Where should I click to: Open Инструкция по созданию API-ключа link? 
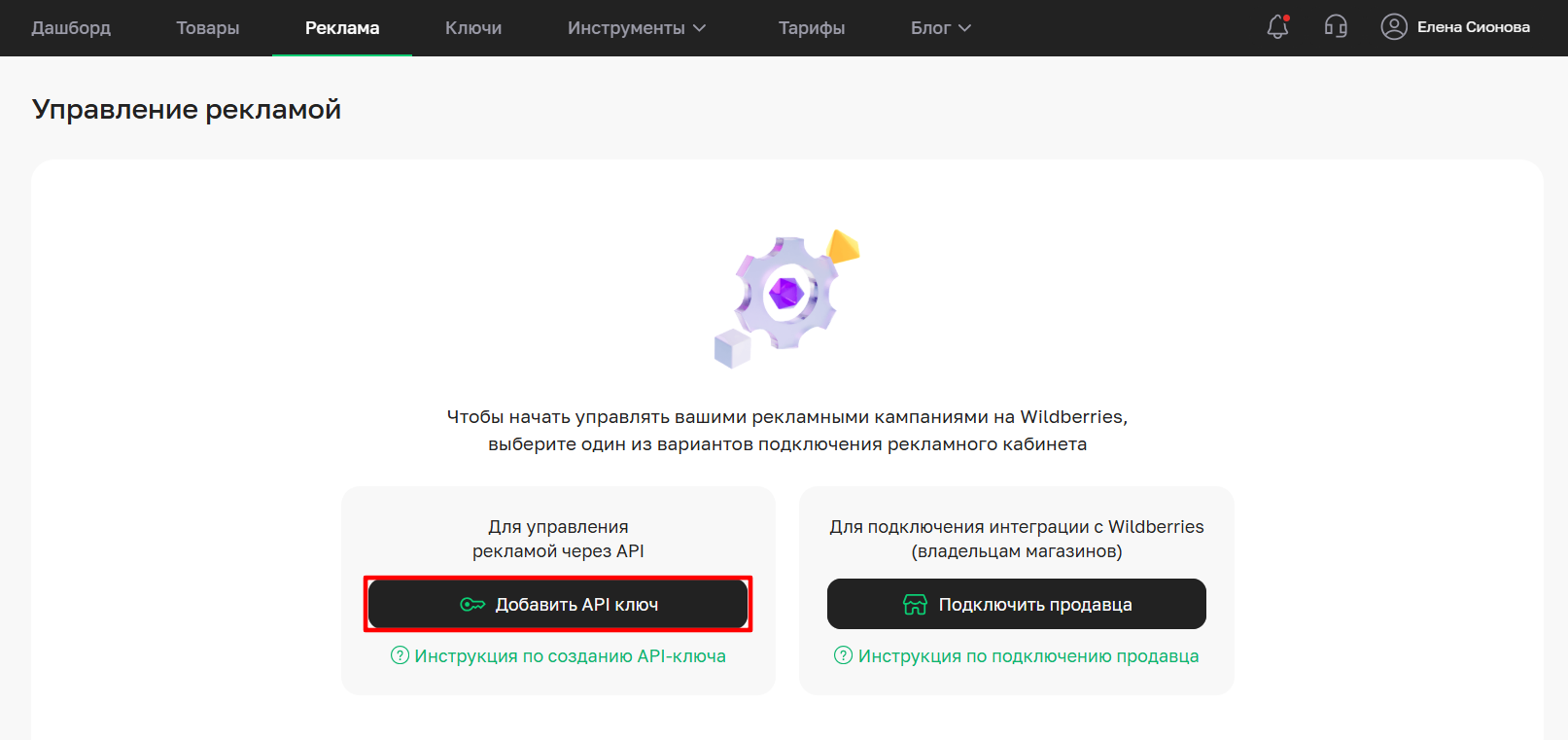570,656
